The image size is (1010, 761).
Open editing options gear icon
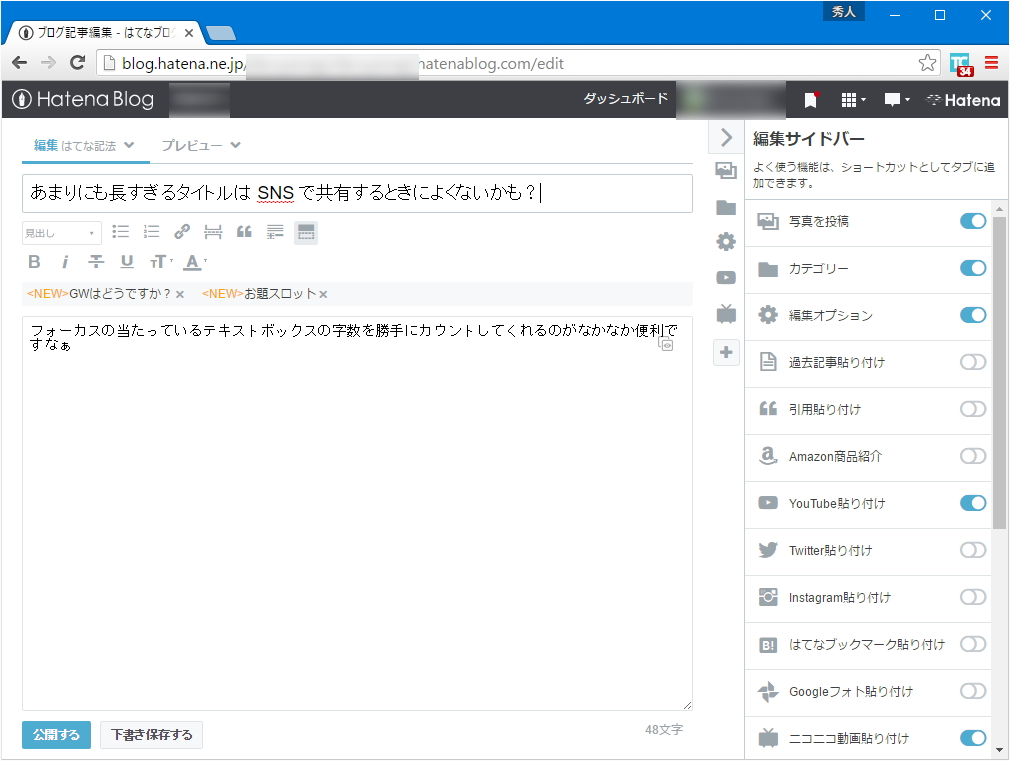(726, 241)
